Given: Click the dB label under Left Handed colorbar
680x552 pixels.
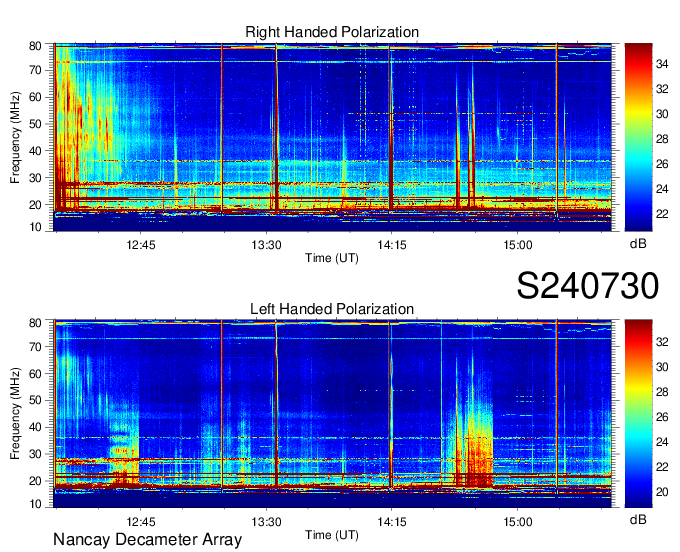Looking at the screenshot, I should (638, 519).
